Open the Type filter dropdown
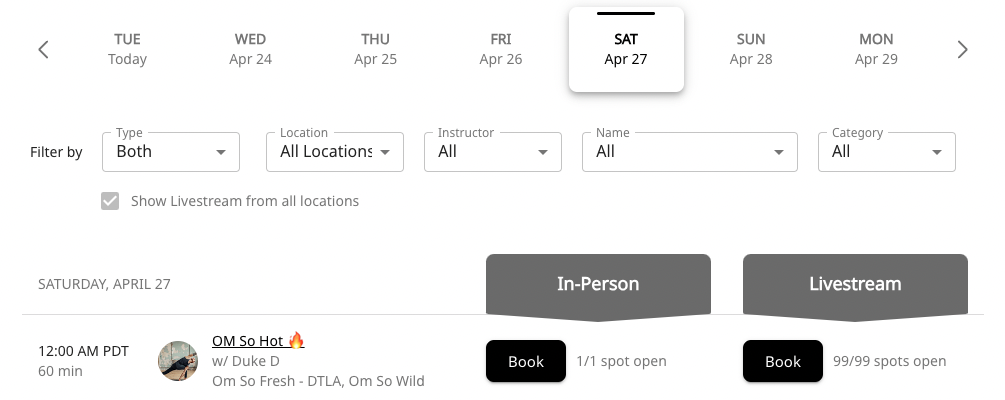Image resolution: width=1005 pixels, height=400 pixels. [x=171, y=152]
